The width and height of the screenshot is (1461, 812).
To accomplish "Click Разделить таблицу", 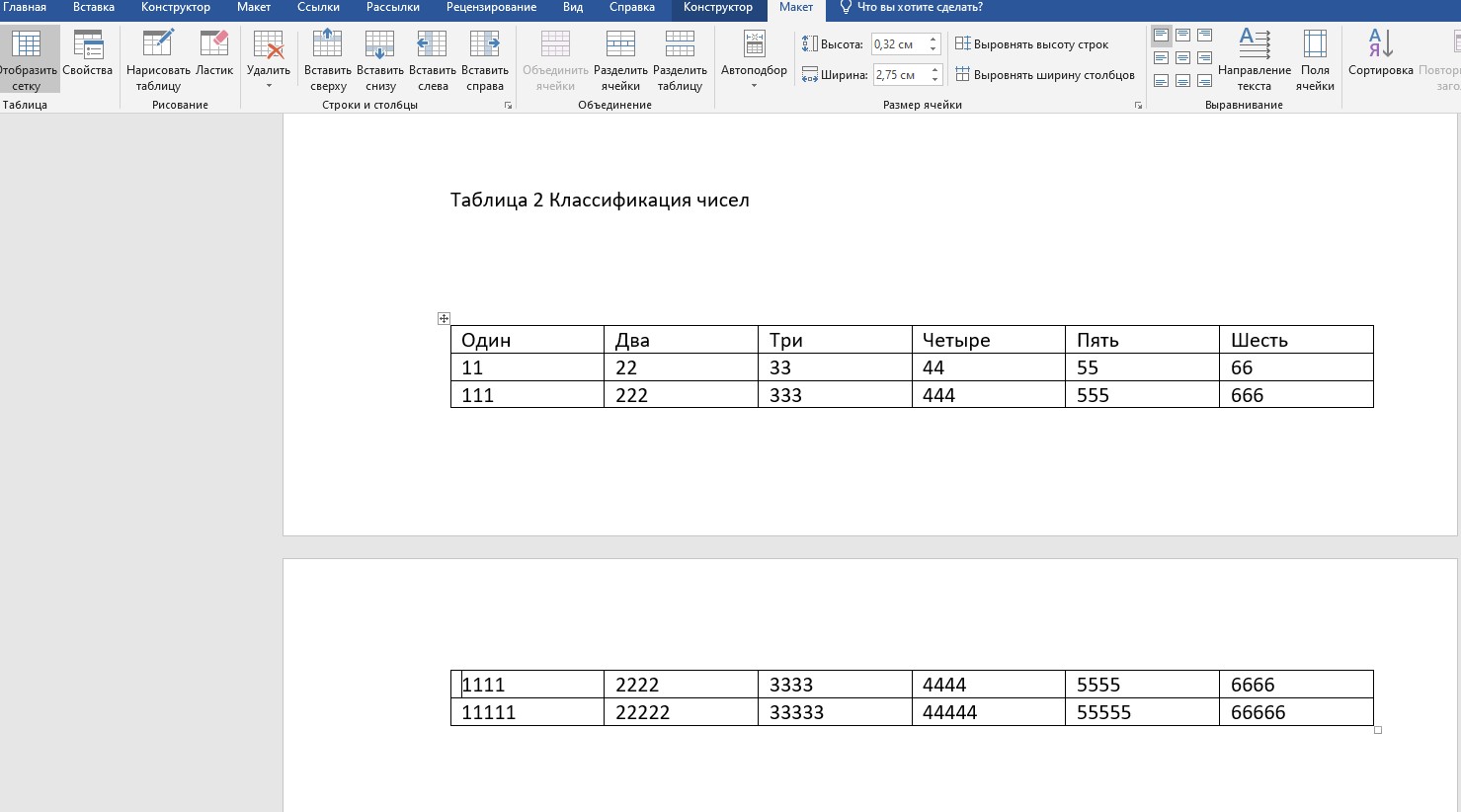I will click(x=680, y=59).
